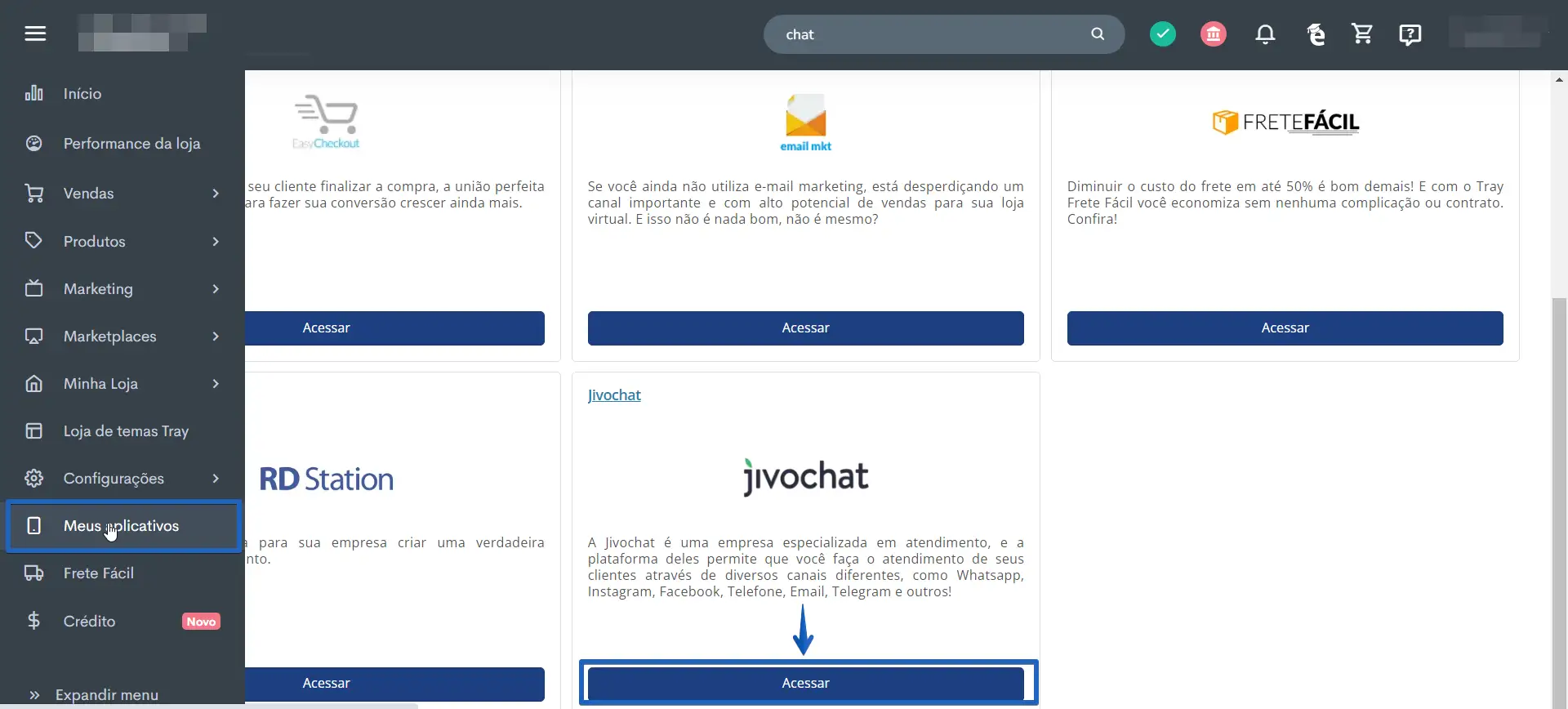
Task: Click the Loja de temas Tray layout icon
Action: tap(33, 430)
